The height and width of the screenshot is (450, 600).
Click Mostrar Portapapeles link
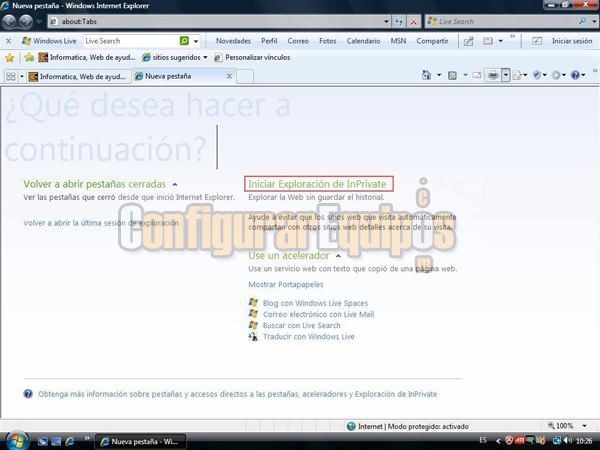click(x=286, y=285)
